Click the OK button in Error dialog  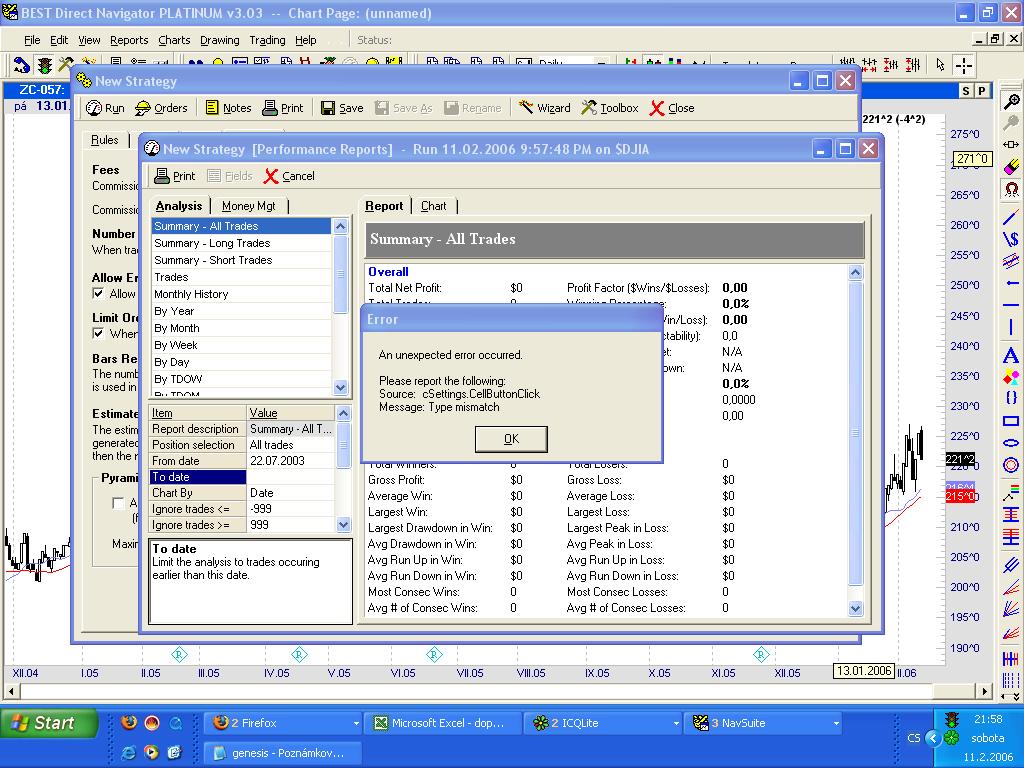coord(511,439)
